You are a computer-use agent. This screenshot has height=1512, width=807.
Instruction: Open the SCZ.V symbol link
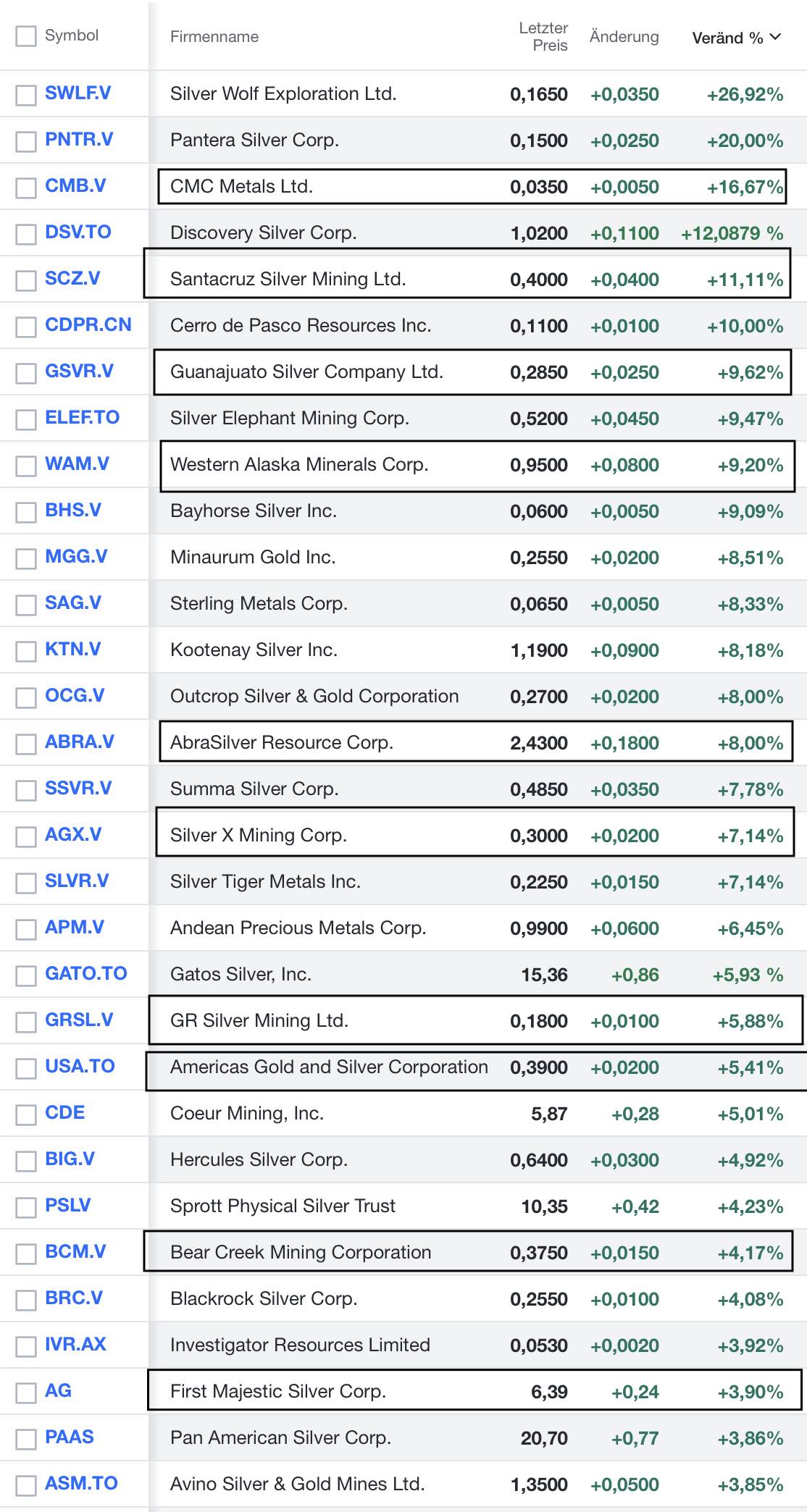coord(72,279)
